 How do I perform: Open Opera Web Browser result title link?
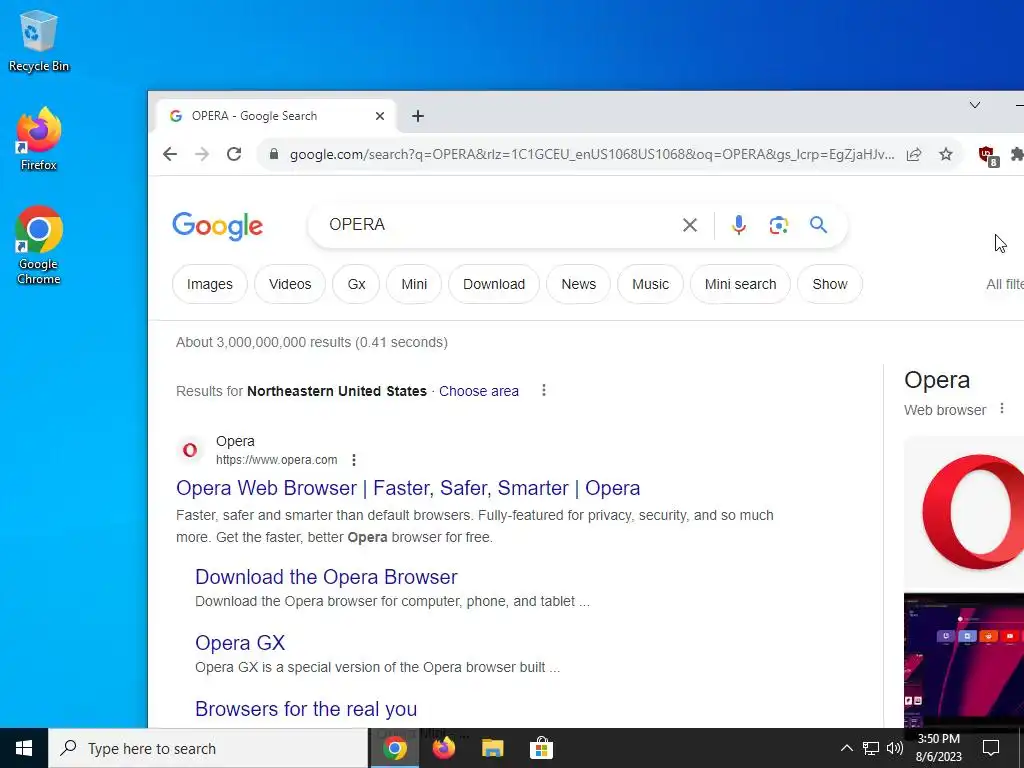click(408, 488)
